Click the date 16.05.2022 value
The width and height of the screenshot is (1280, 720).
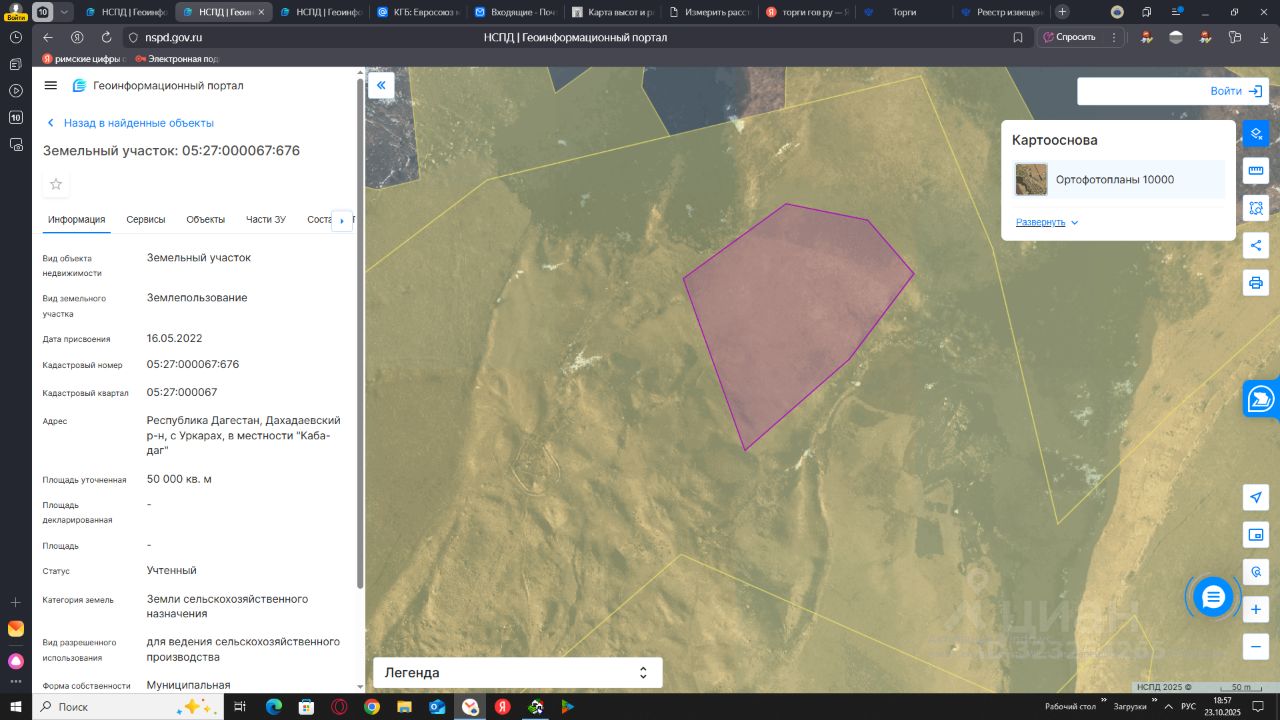(x=174, y=338)
